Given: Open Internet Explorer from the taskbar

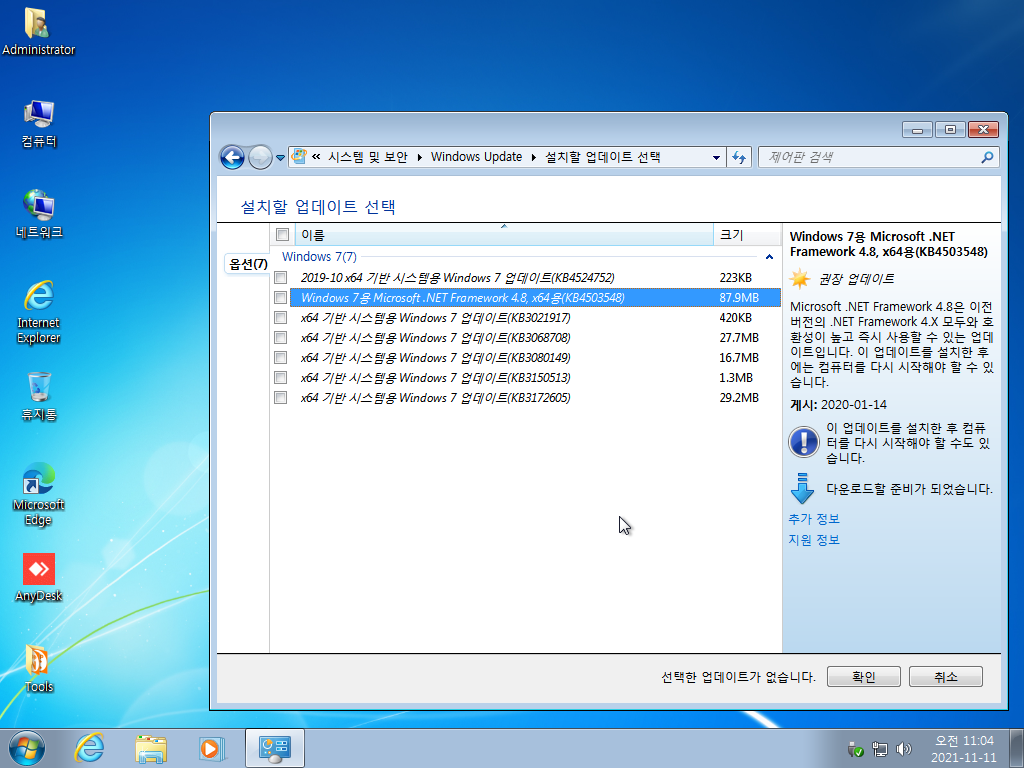Looking at the screenshot, I should coord(89,748).
